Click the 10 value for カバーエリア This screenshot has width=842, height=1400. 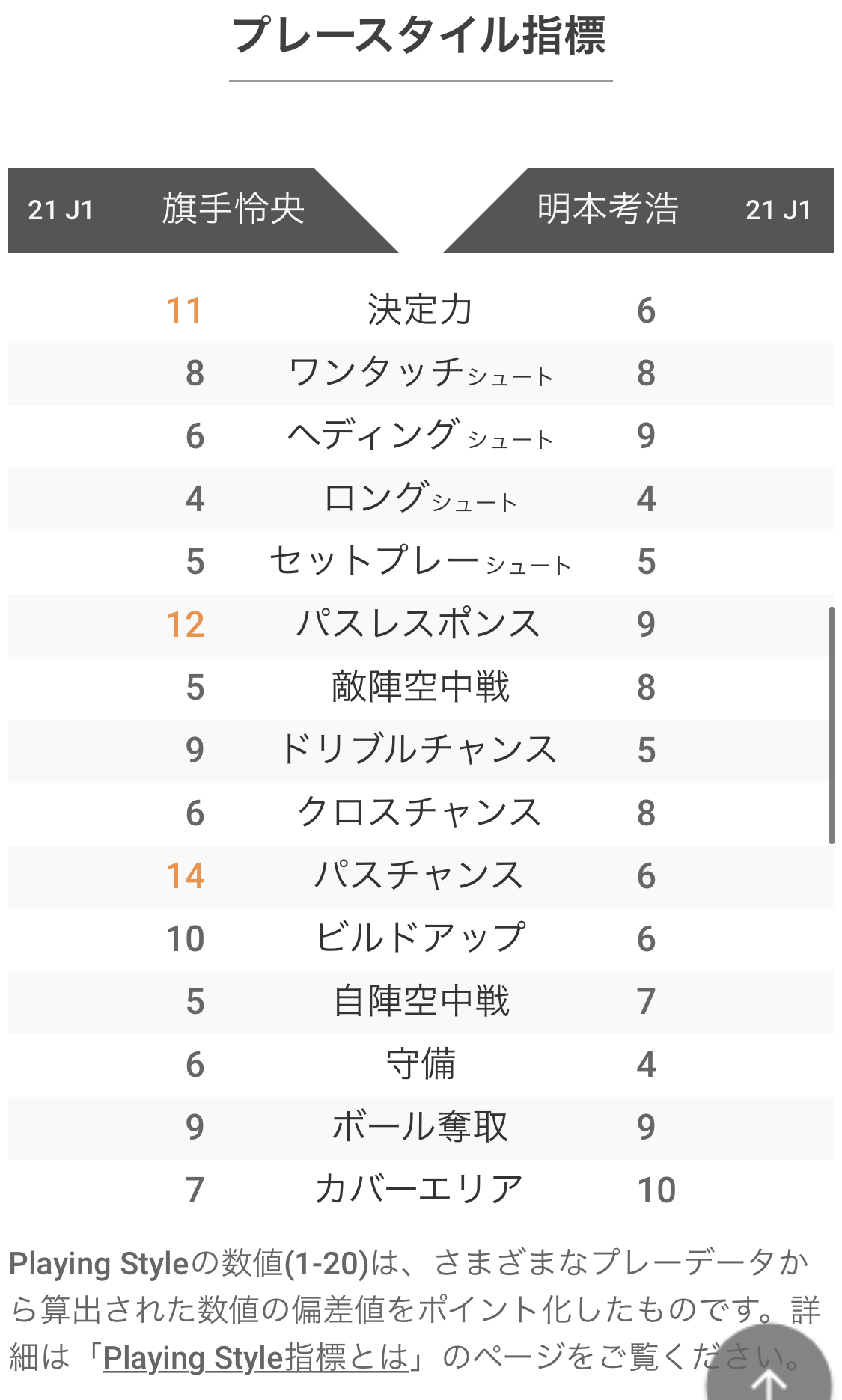point(656,1190)
